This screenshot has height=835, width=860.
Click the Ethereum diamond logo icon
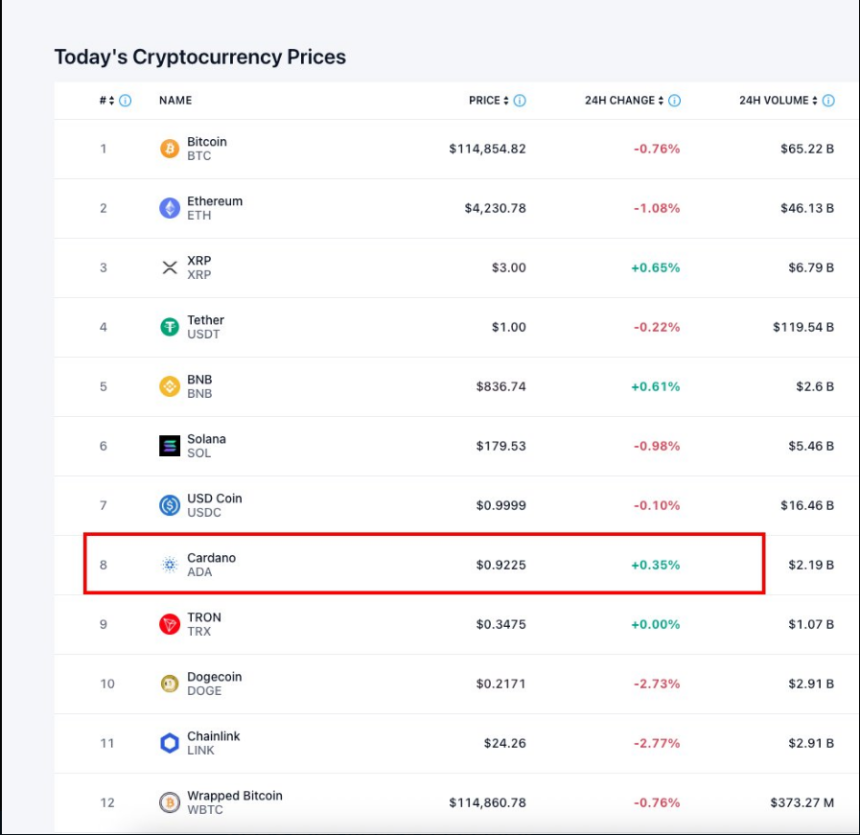tap(170, 208)
